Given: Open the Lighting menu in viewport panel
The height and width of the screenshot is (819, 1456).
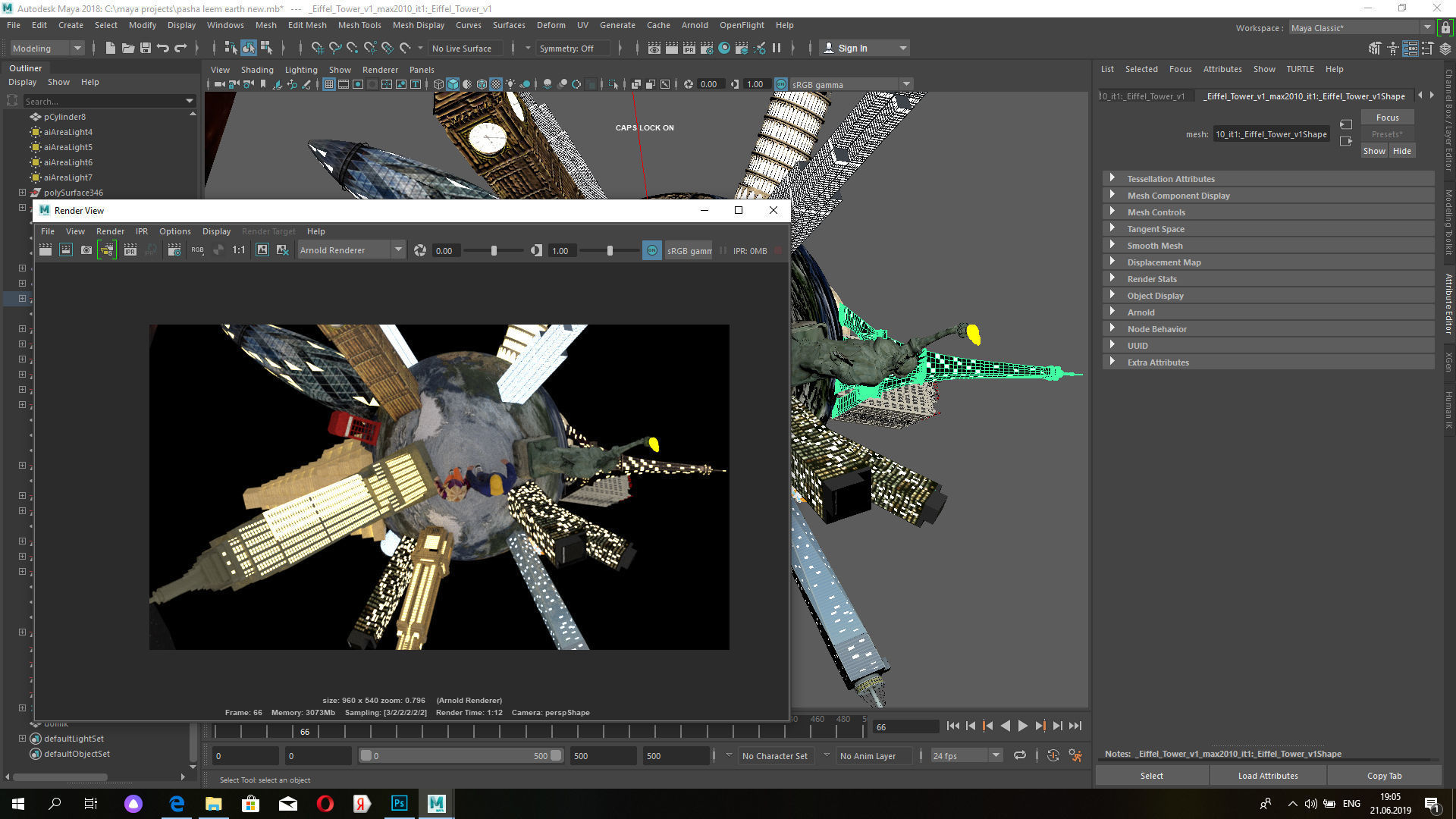Looking at the screenshot, I should tap(301, 70).
